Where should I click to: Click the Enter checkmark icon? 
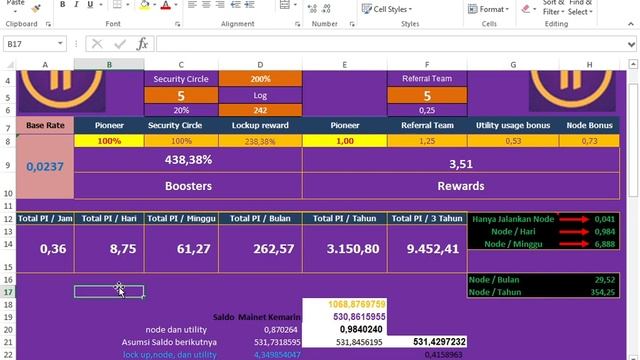[x=120, y=44]
